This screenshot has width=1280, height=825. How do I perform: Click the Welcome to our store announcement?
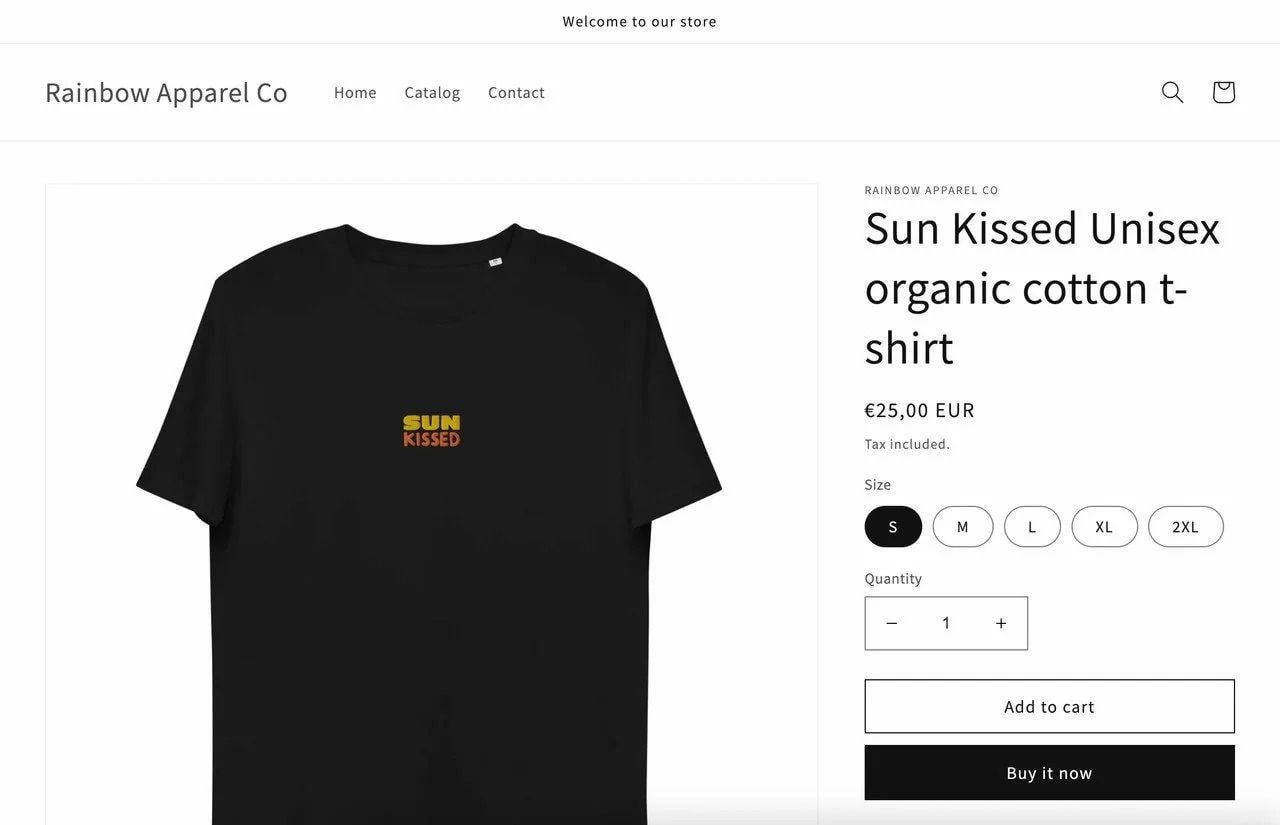point(639,22)
